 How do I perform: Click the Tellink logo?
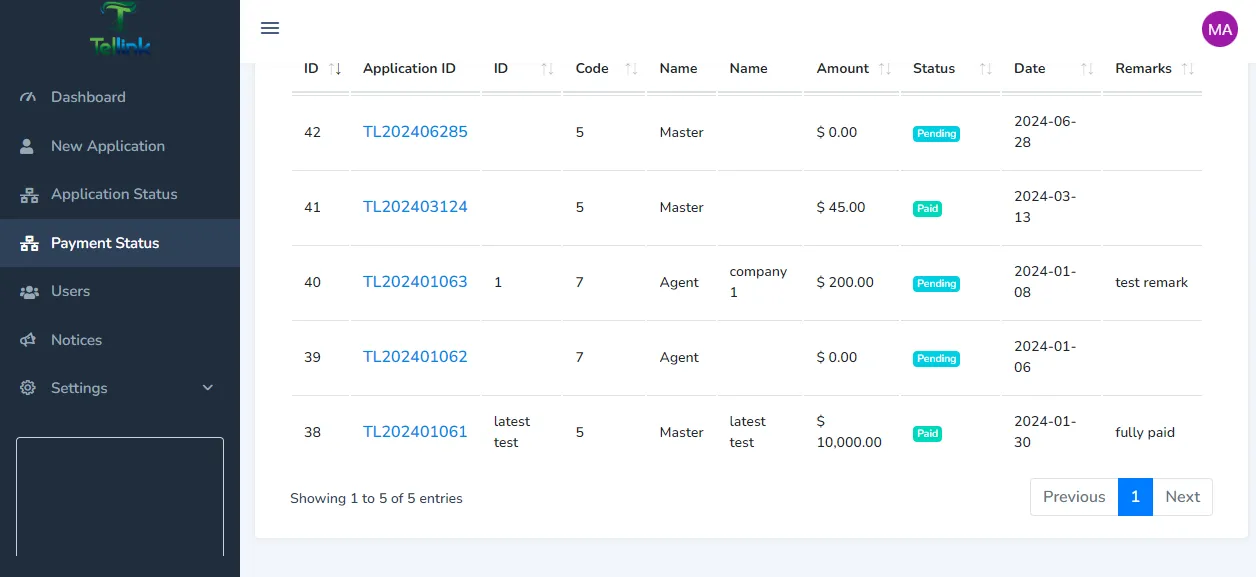(x=120, y=30)
